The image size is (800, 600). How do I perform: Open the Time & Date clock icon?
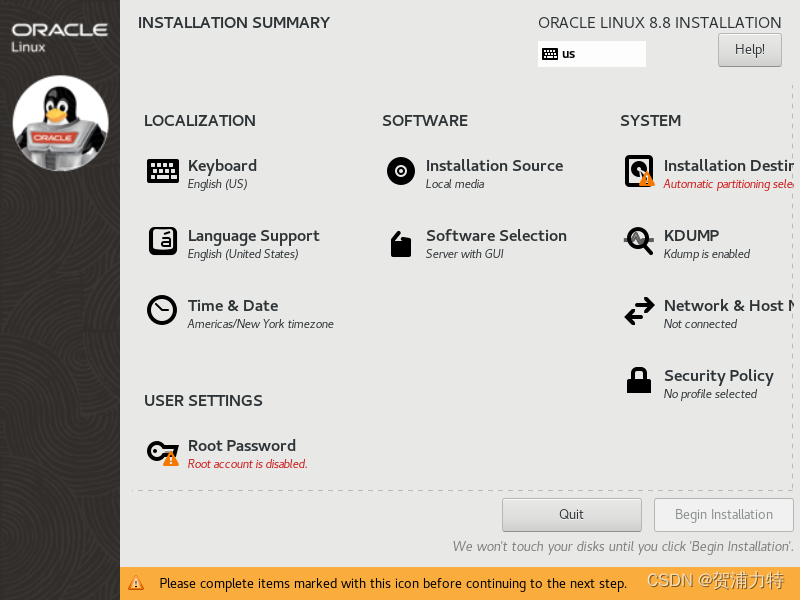coord(162,310)
